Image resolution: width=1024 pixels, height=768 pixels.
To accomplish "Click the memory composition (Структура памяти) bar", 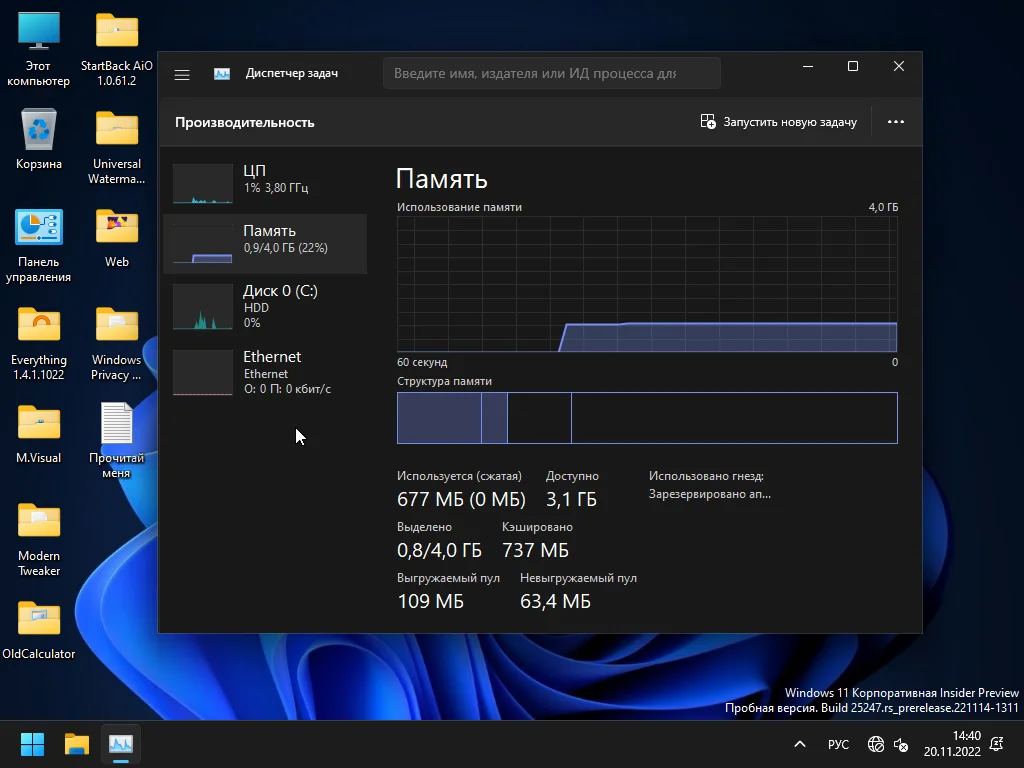I will click(x=647, y=417).
